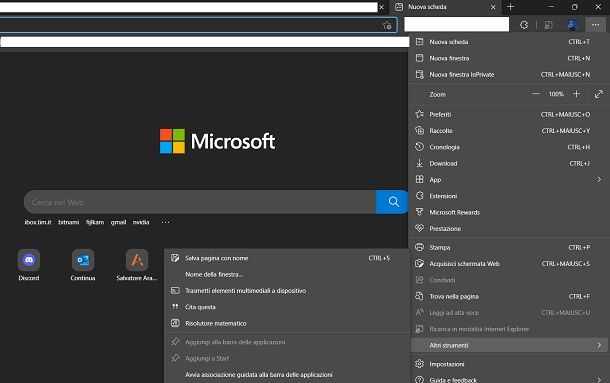The height and width of the screenshot is (383, 610).
Task: Select Trova nella pagina
Action: [508, 296]
